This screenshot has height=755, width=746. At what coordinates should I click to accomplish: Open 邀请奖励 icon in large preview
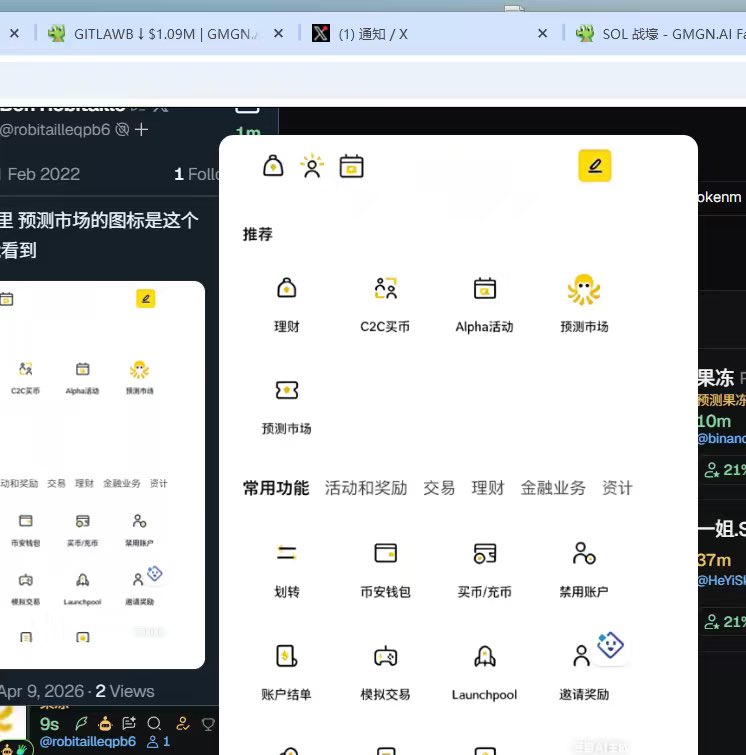[581, 656]
